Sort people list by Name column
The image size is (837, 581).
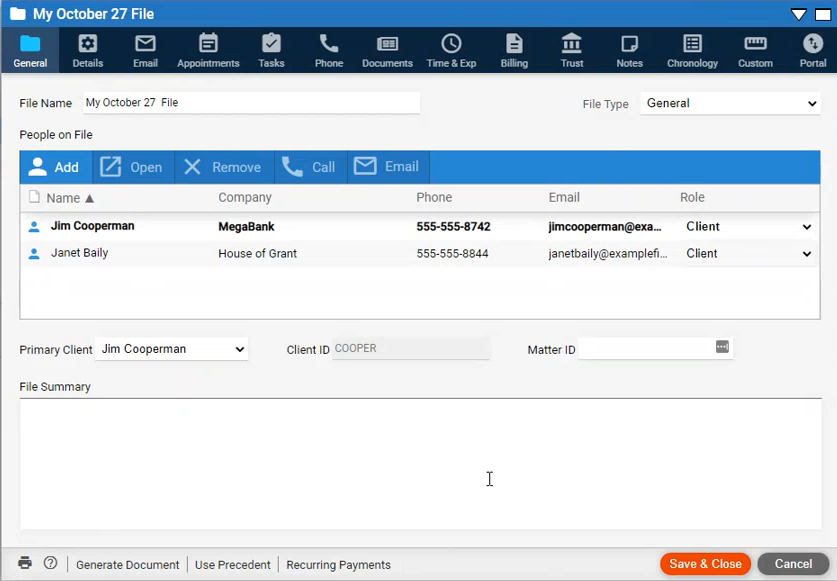point(70,198)
